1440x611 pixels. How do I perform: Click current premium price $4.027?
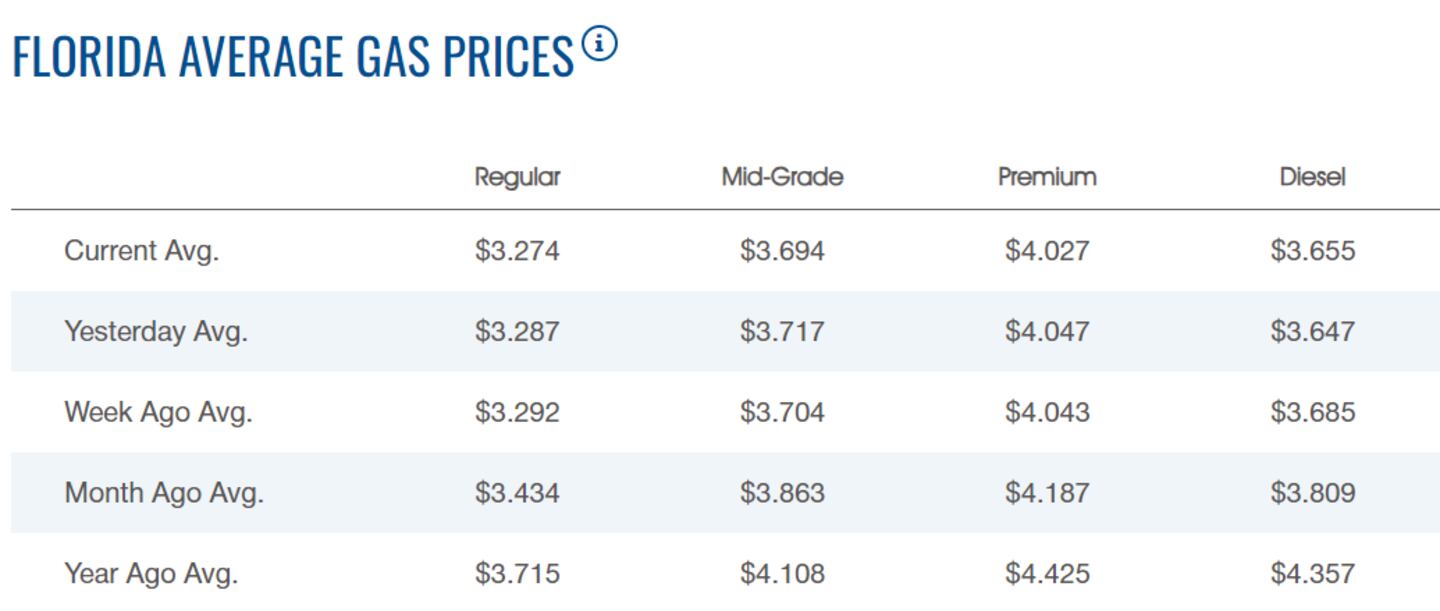[1047, 251]
